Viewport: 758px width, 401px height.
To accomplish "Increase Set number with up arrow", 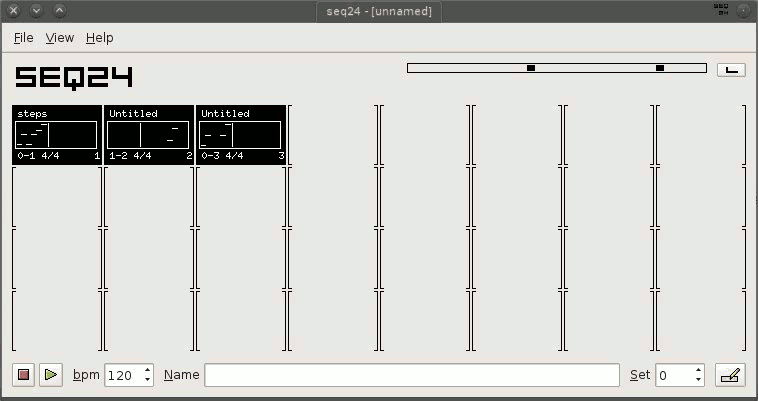I will (x=698, y=370).
